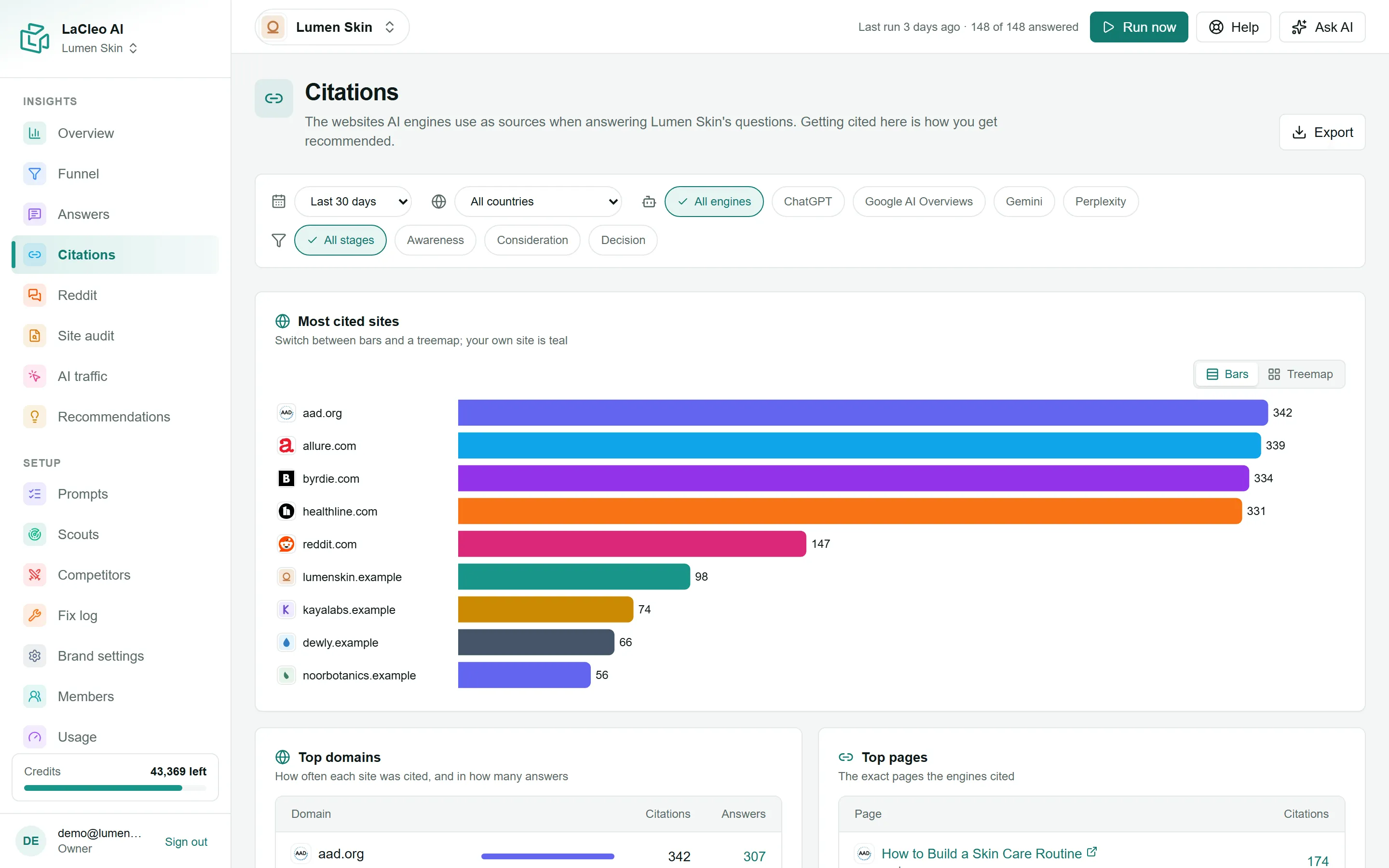The width and height of the screenshot is (1389, 868).
Task: Filter by Perplexity engine
Action: pyautogui.click(x=1100, y=202)
